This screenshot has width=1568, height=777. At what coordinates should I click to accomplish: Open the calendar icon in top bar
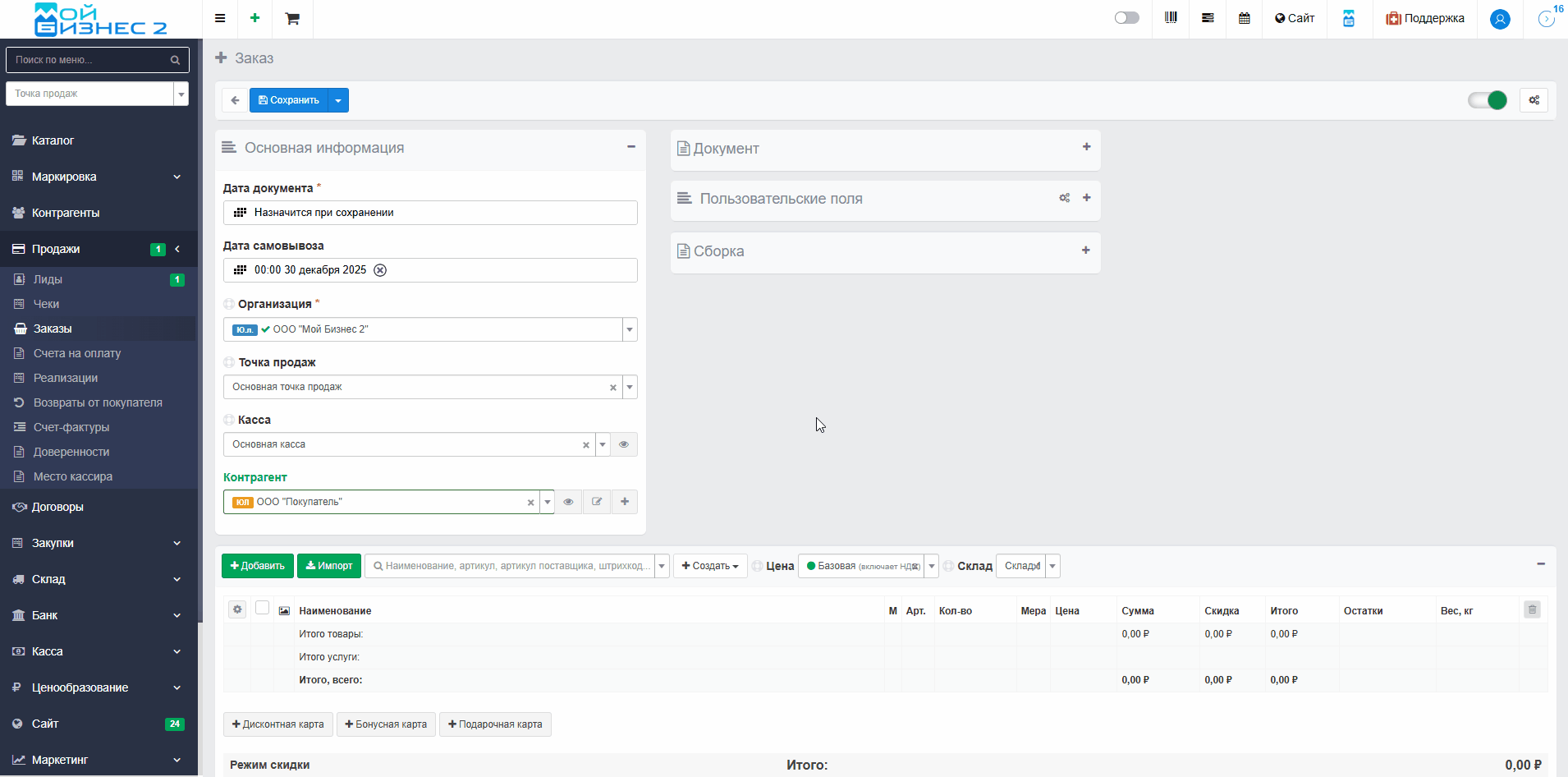(1245, 18)
